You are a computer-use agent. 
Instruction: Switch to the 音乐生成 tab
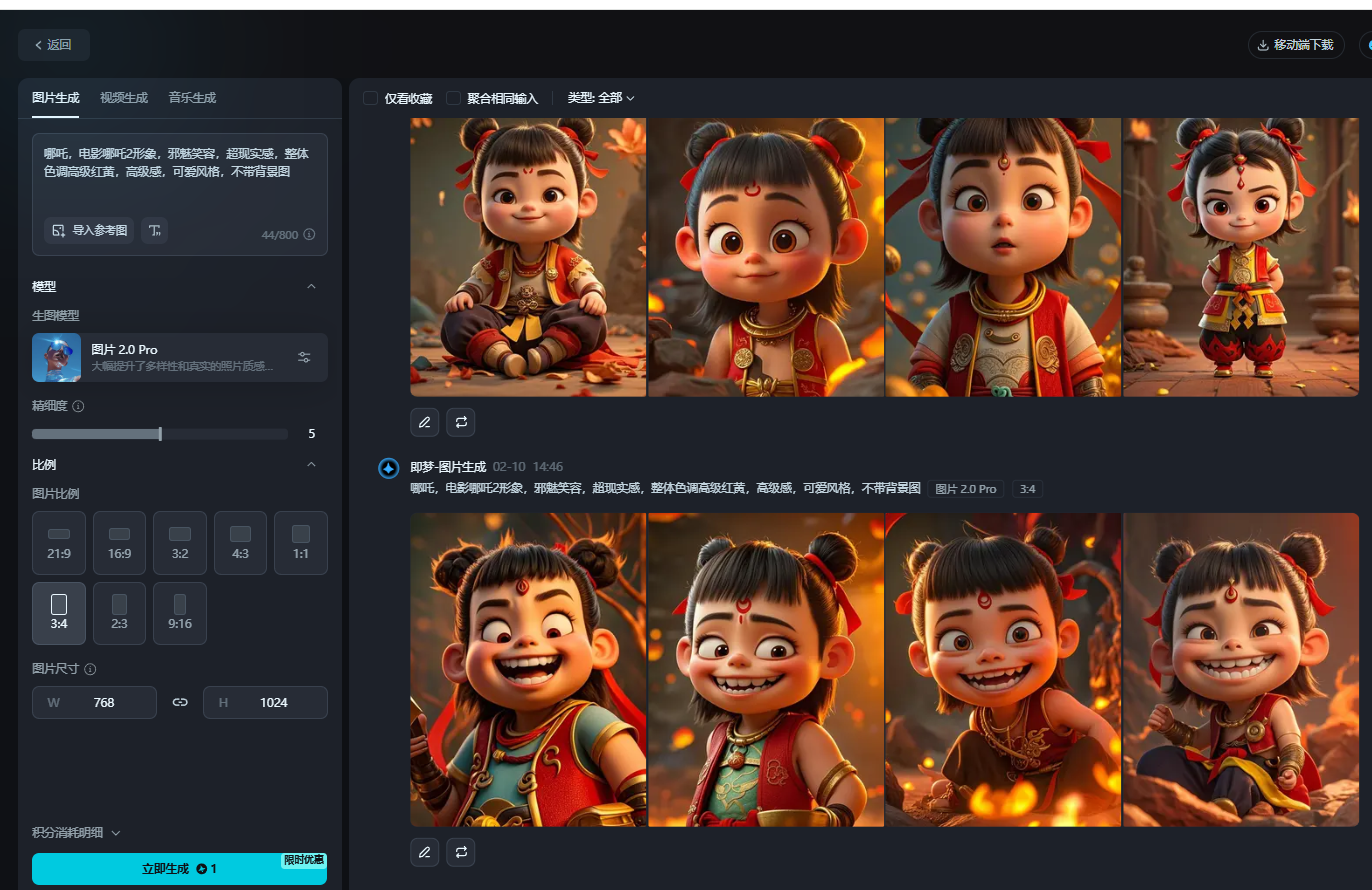click(x=192, y=98)
